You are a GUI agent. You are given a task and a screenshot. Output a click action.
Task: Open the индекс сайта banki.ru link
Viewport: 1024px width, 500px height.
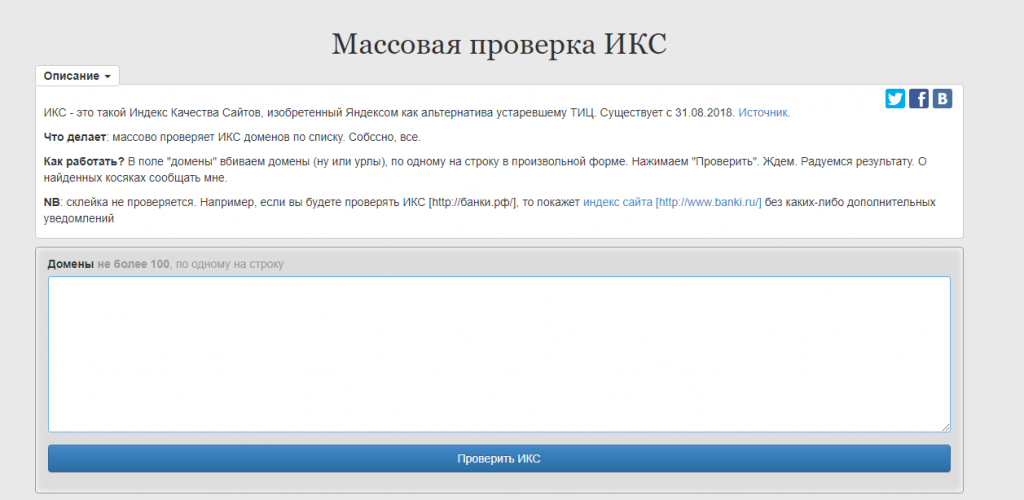(x=673, y=202)
